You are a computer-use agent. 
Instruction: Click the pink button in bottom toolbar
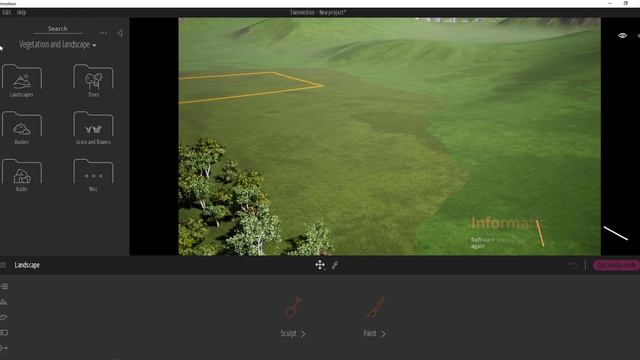click(x=616, y=265)
